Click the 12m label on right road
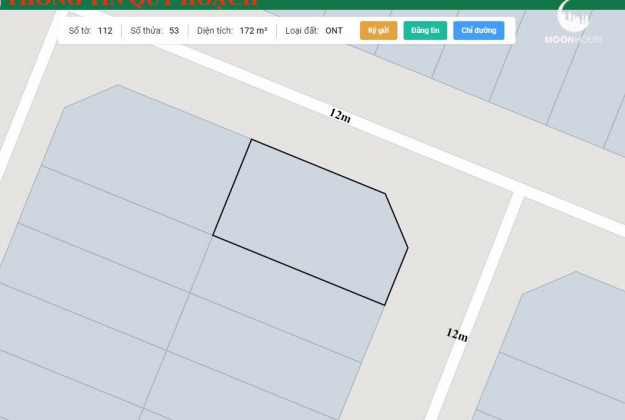Image resolution: width=625 pixels, height=420 pixels. pos(456,335)
